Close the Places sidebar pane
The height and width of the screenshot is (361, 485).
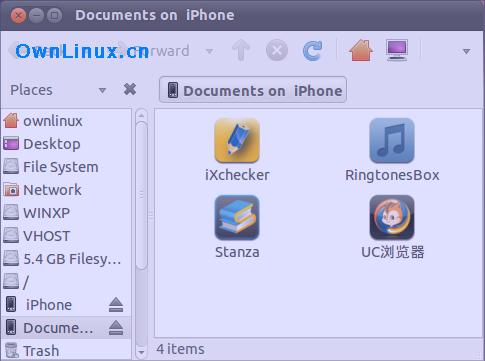130,89
